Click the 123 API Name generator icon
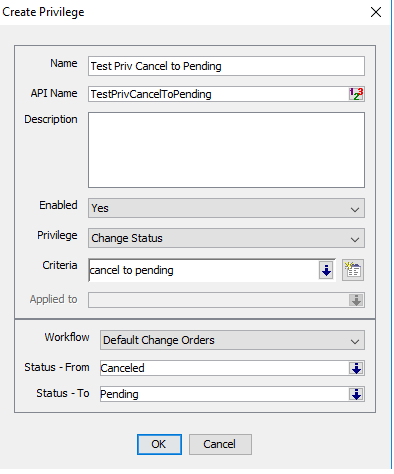The width and height of the screenshot is (394, 474). pyautogui.click(x=356, y=94)
